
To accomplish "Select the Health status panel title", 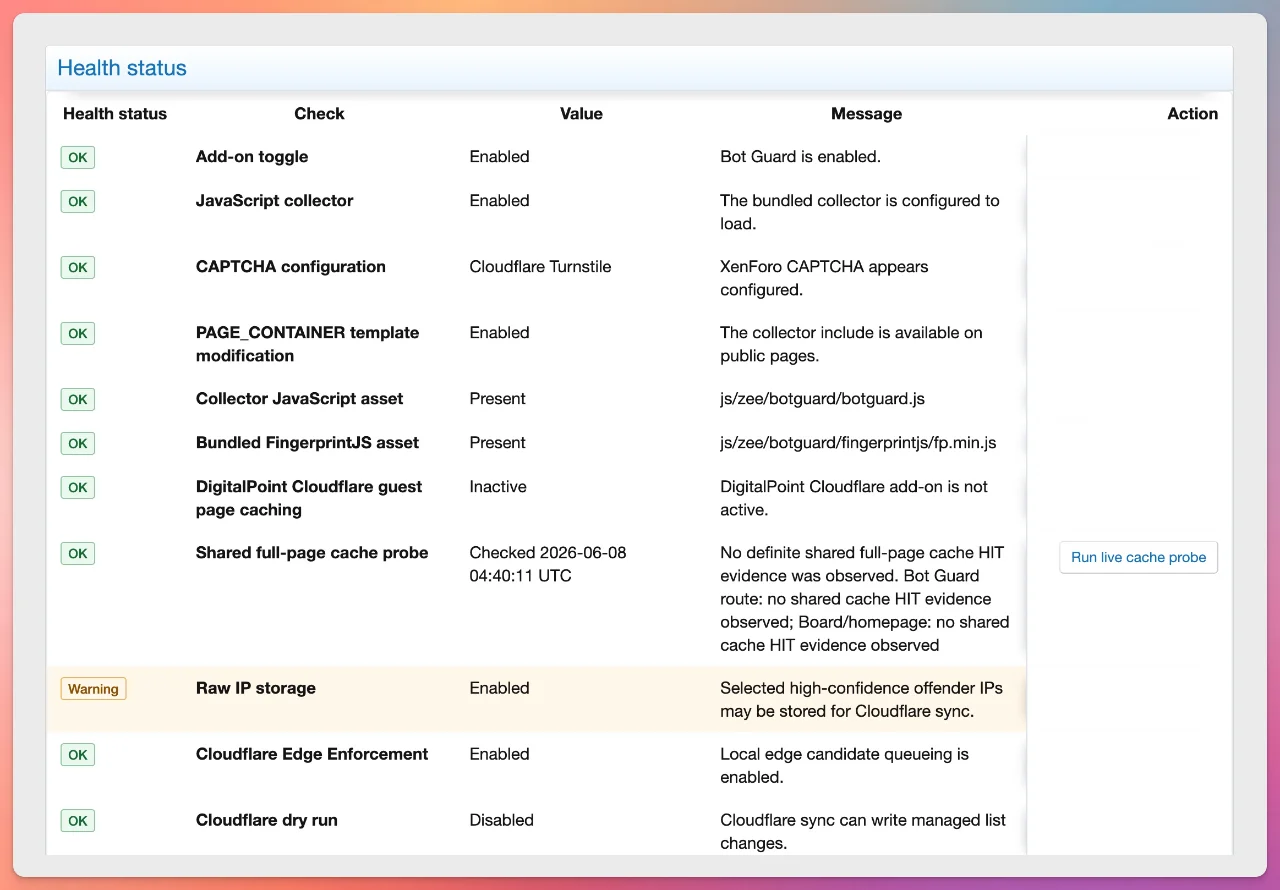I will (x=122, y=68).
